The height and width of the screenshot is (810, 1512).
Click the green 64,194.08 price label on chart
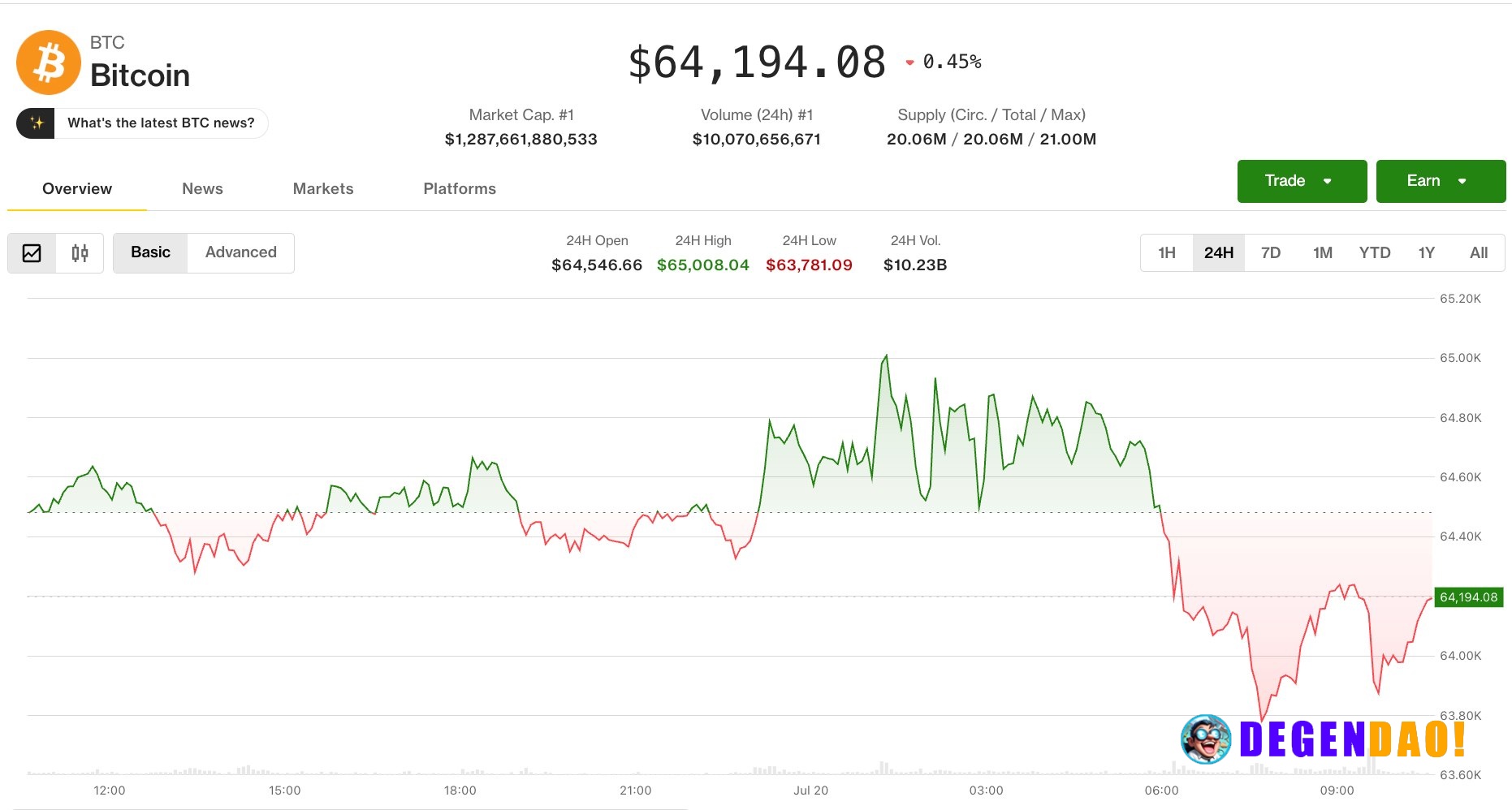click(x=1469, y=597)
